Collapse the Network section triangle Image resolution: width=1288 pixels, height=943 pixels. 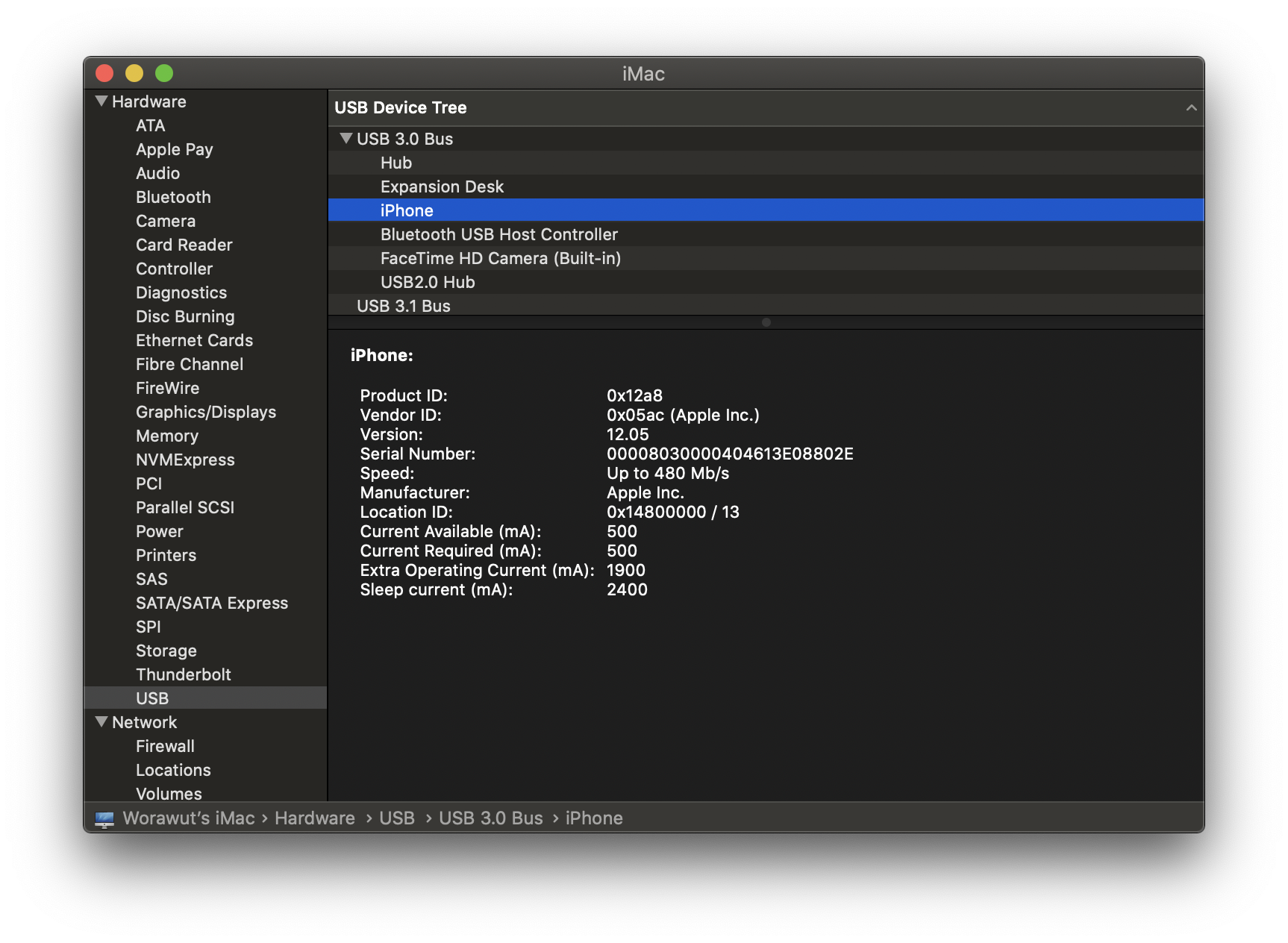click(x=101, y=721)
